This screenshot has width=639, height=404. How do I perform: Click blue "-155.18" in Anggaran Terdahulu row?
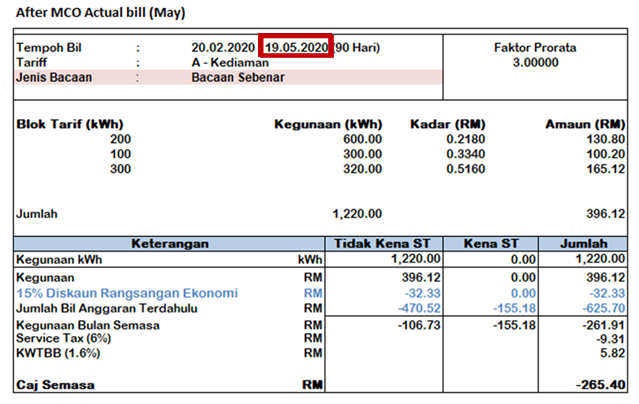tap(514, 308)
